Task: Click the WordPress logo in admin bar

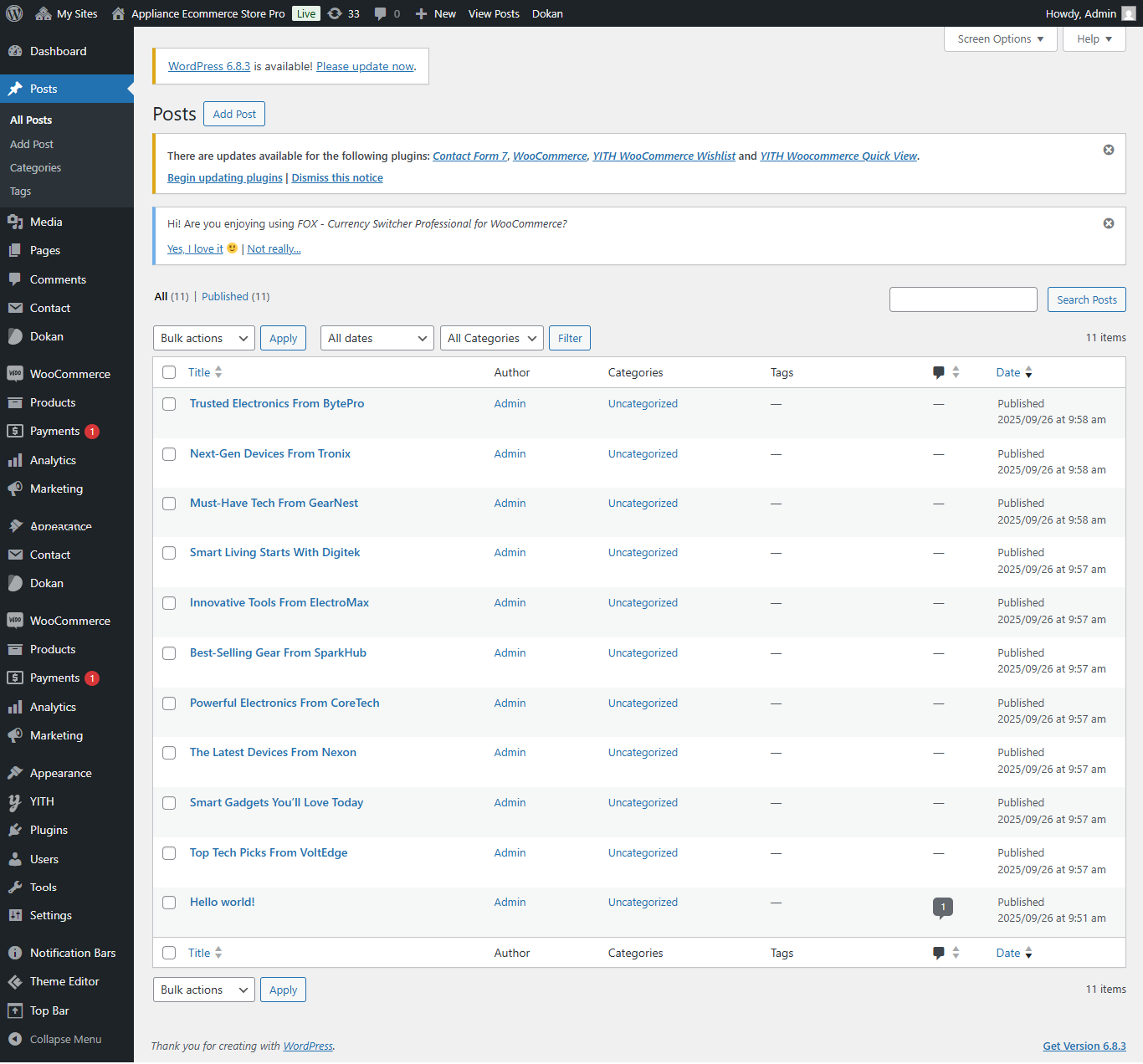Action: tap(14, 13)
